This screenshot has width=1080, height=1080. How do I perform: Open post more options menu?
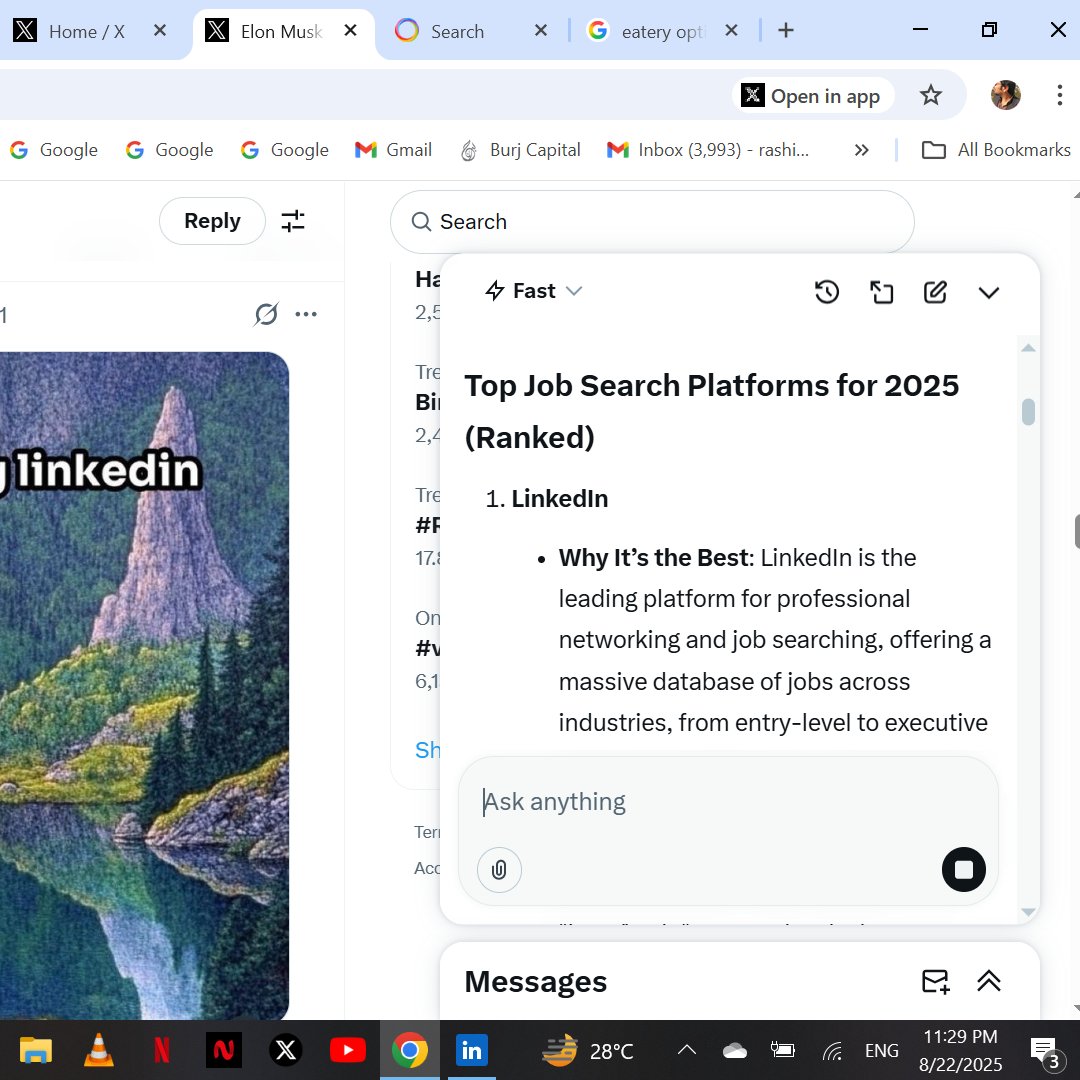click(306, 314)
